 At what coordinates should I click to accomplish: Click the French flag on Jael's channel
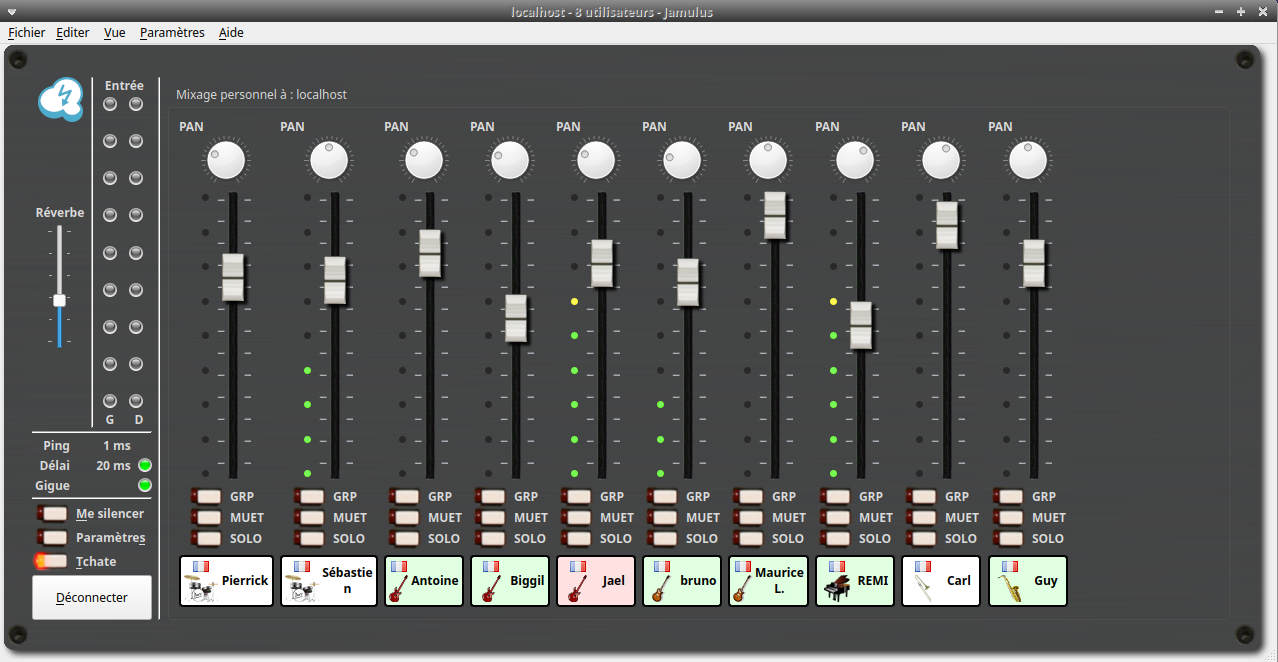point(577,566)
